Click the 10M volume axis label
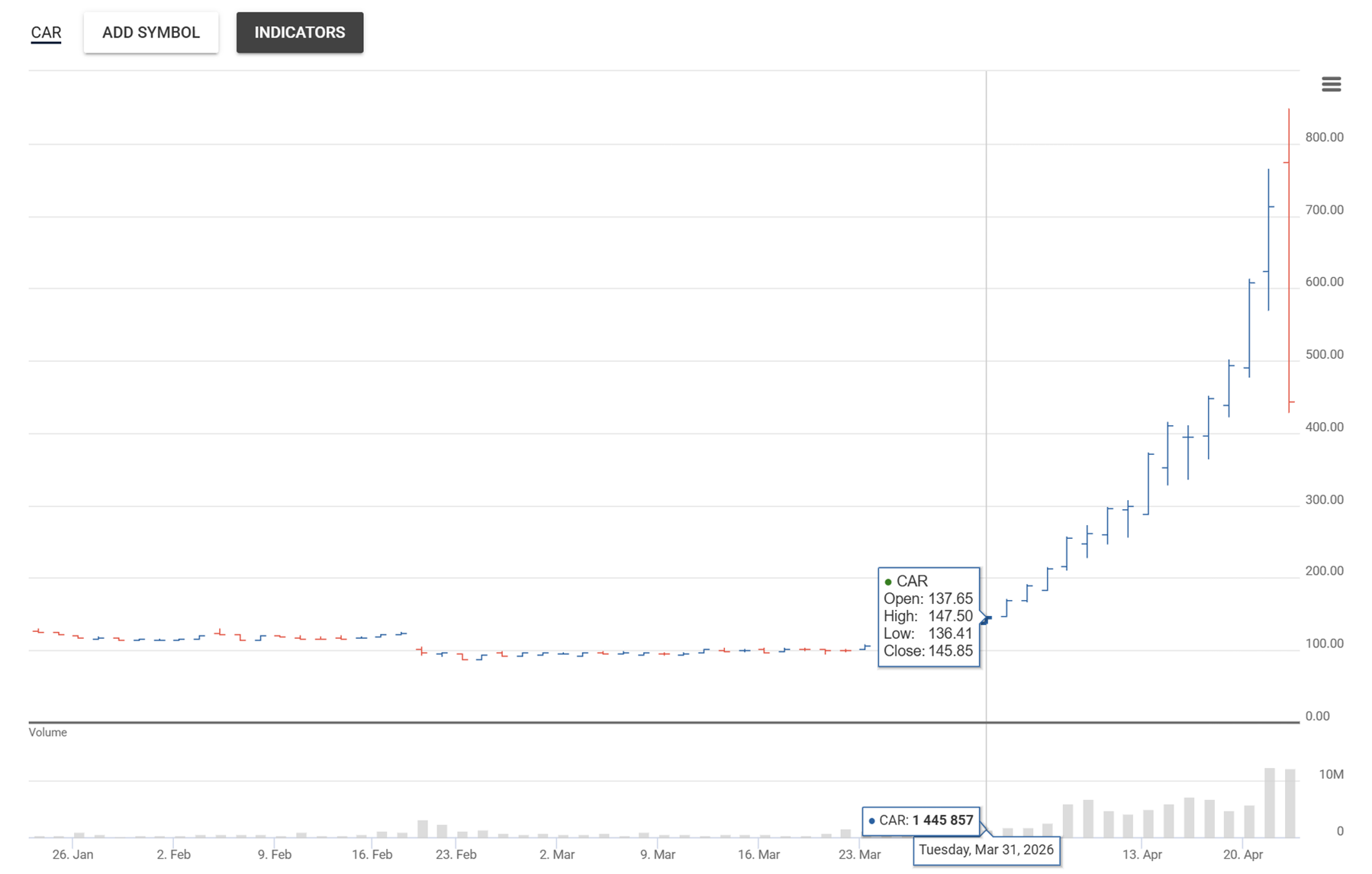This screenshot has height=874, width=1372. 1331,775
